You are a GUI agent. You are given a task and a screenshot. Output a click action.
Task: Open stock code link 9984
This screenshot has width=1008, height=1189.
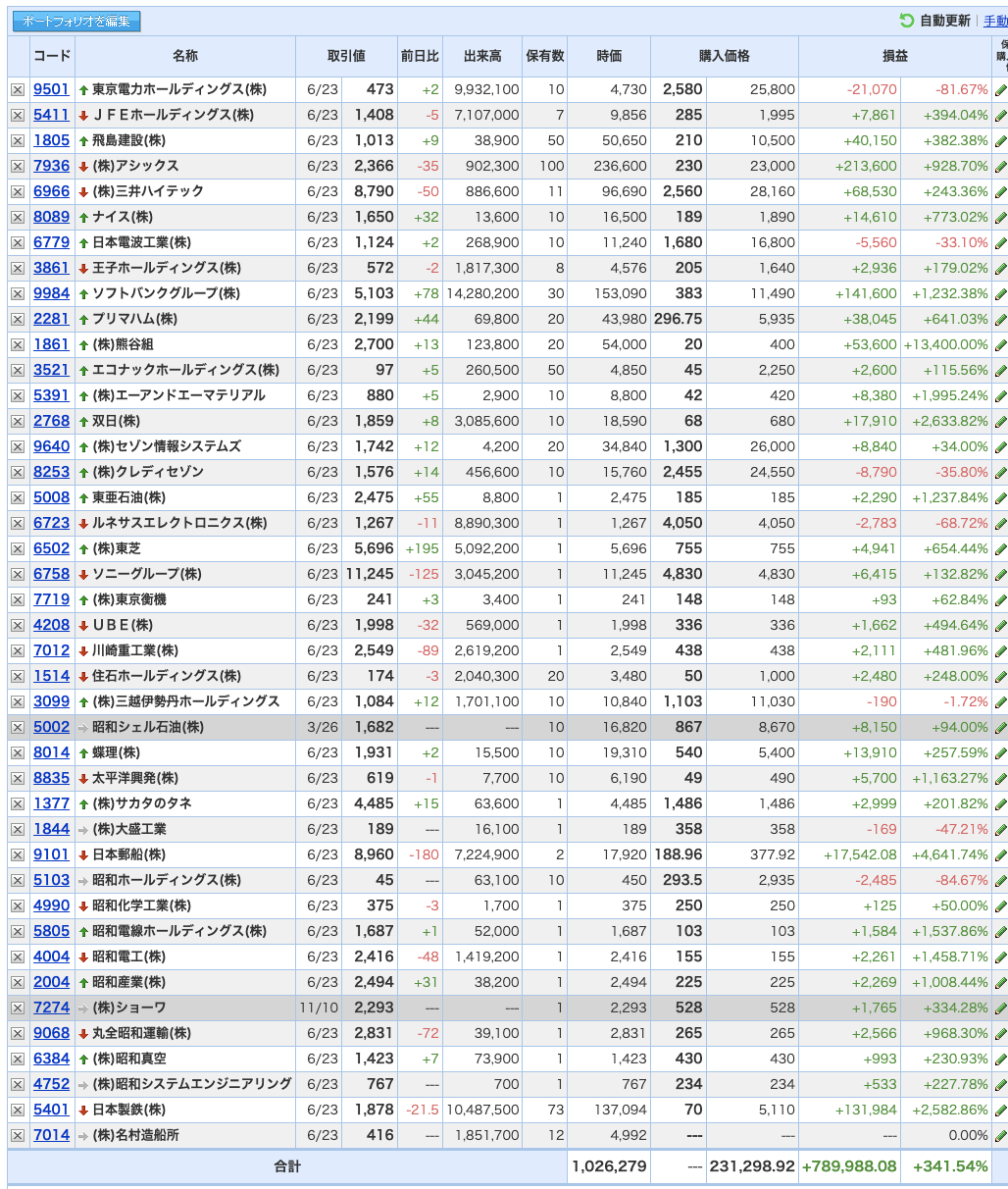(52, 293)
